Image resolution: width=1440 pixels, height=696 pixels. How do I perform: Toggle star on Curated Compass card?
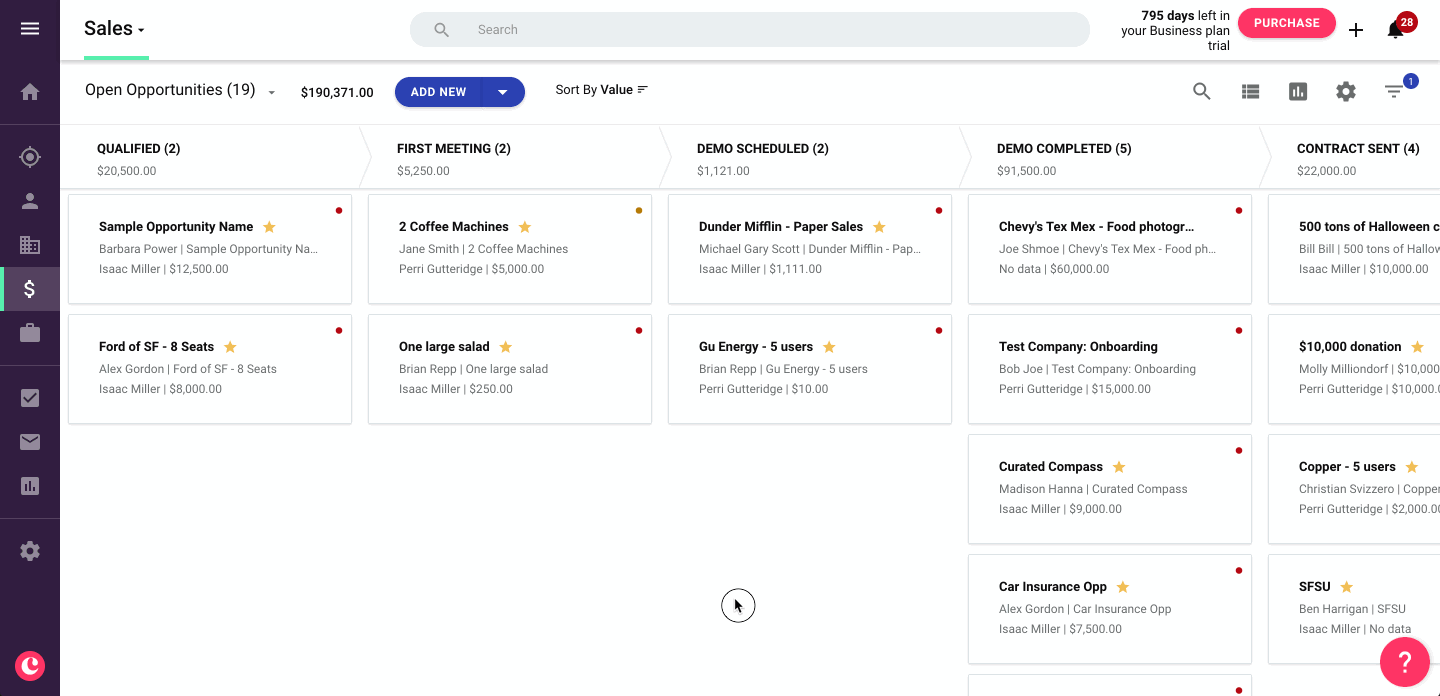pyautogui.click(x=1119, y=467)
